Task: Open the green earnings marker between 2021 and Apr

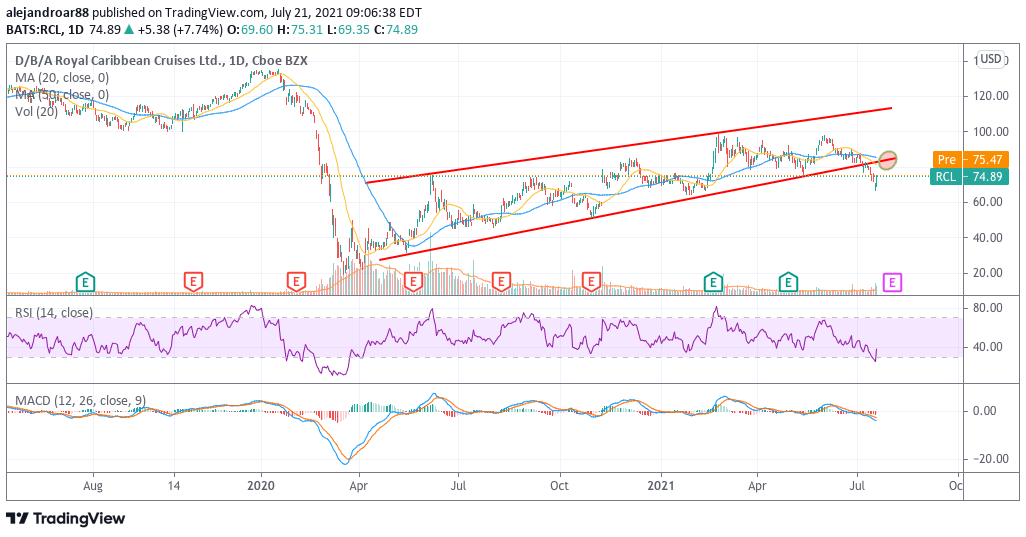Action: [713, 283]
